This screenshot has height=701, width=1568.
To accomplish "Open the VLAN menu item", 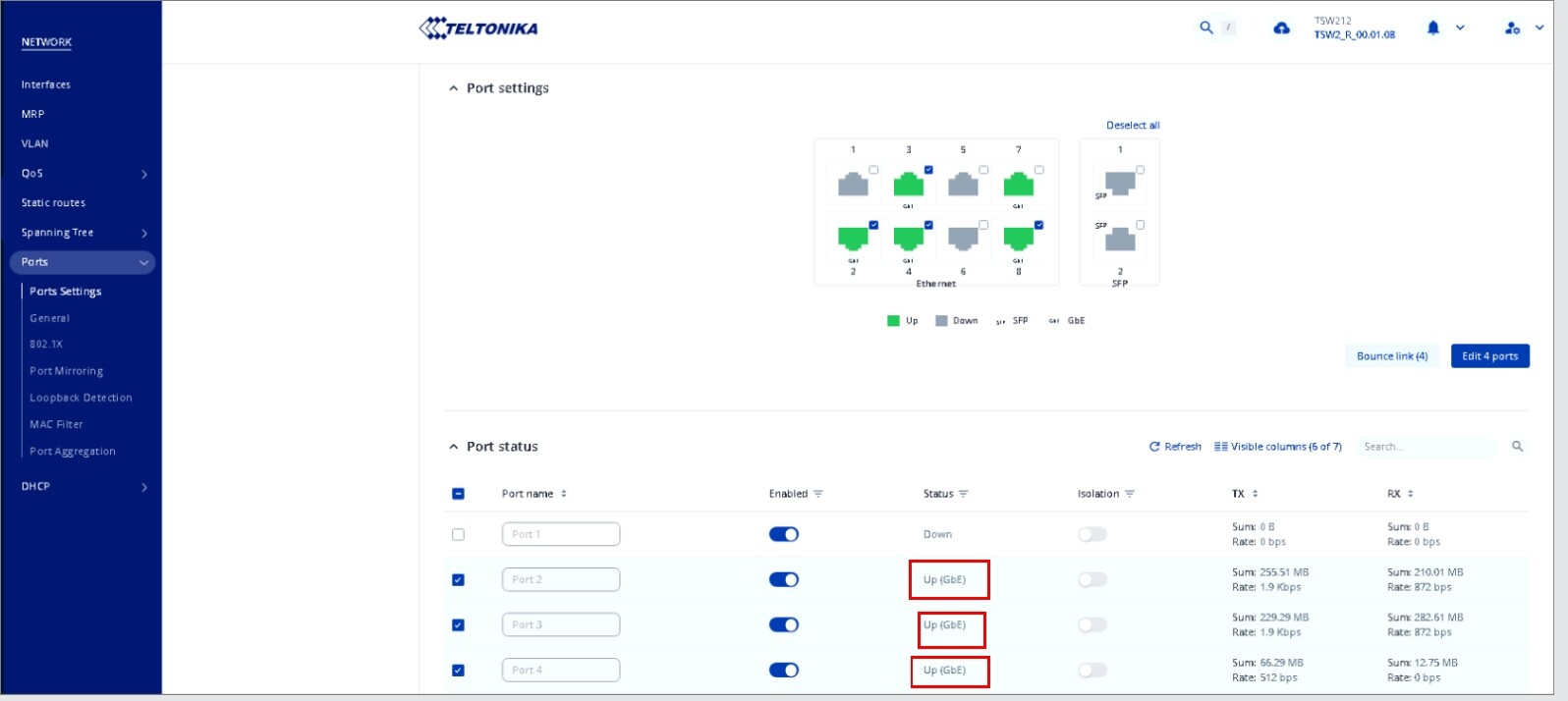I will pos(35,143).
